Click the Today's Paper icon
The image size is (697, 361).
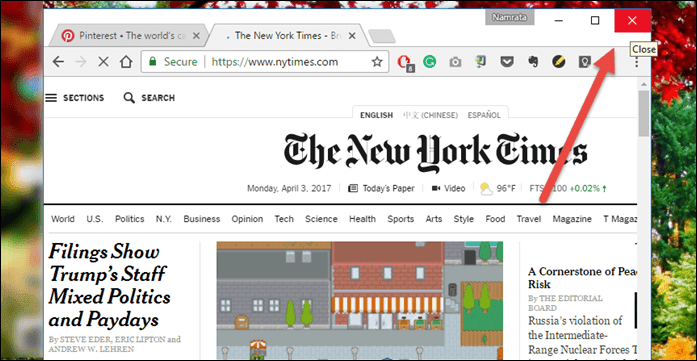[x=353, y=189]
